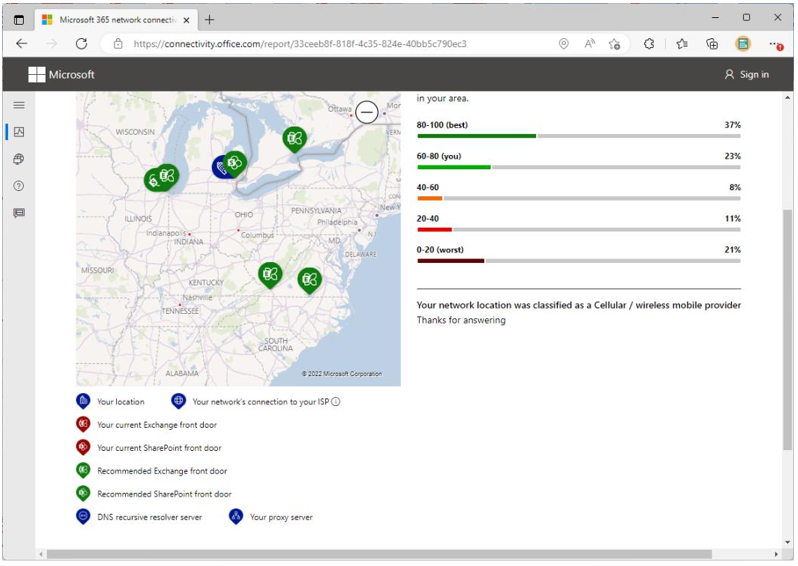Click the scroll-up arrow of vertical scrollbar
The image size is (798, 566).
[x=788, y=97]
